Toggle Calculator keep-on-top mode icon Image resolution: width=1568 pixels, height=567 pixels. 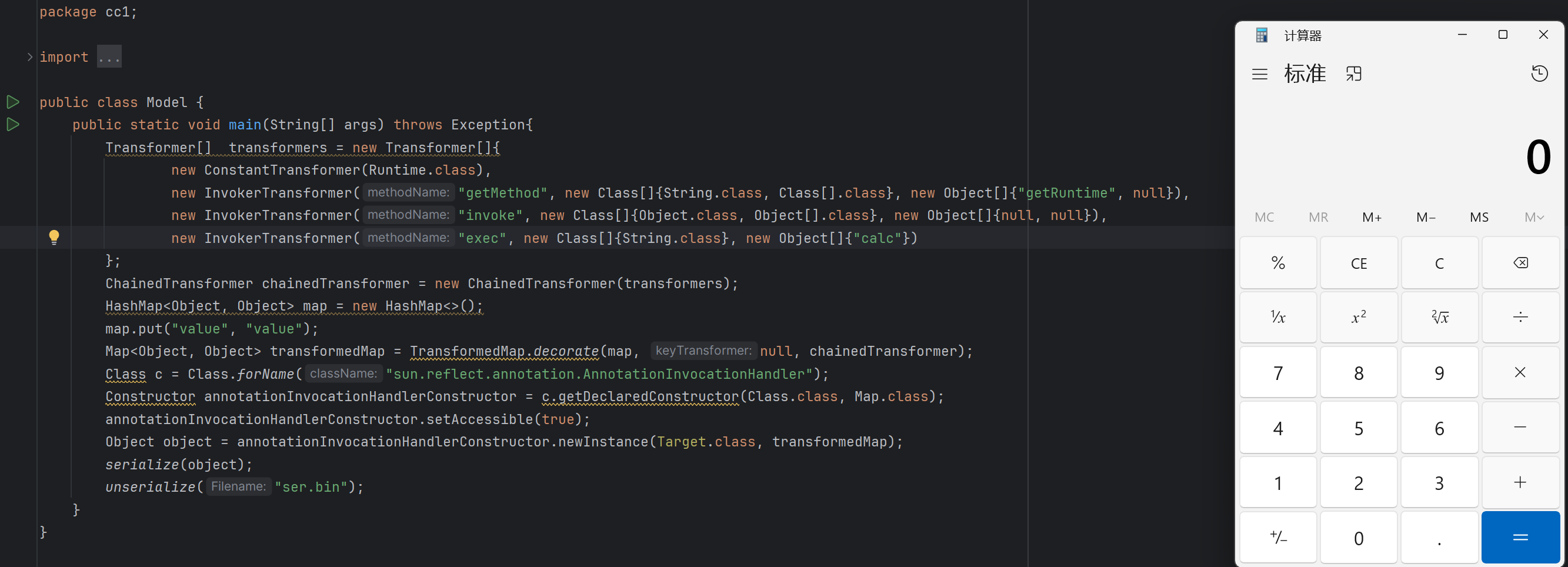pos(1353,74)
